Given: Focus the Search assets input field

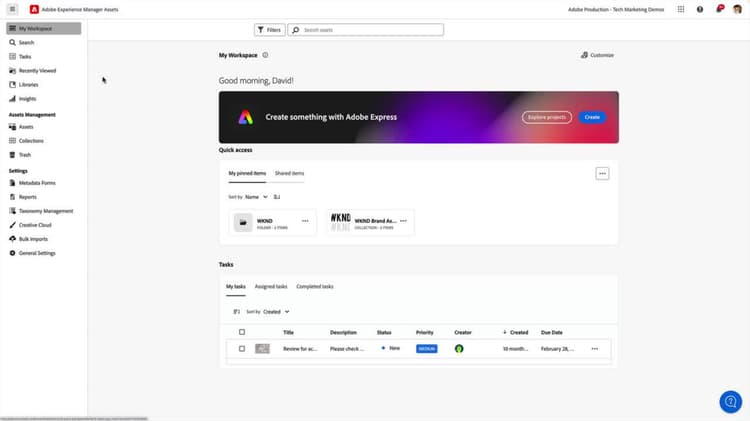Looking at the screenshot, I should point(365,30).
